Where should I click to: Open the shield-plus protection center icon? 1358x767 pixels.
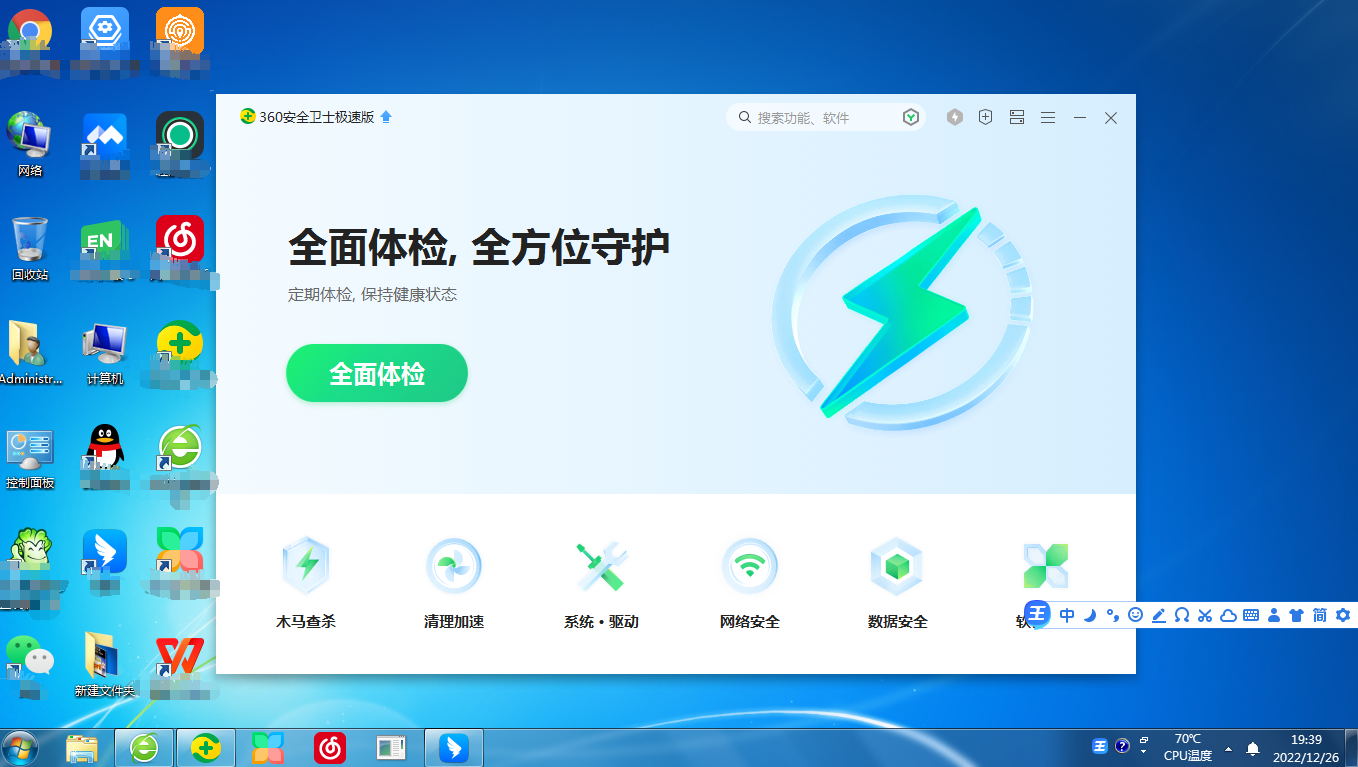(x=986, y=118)
